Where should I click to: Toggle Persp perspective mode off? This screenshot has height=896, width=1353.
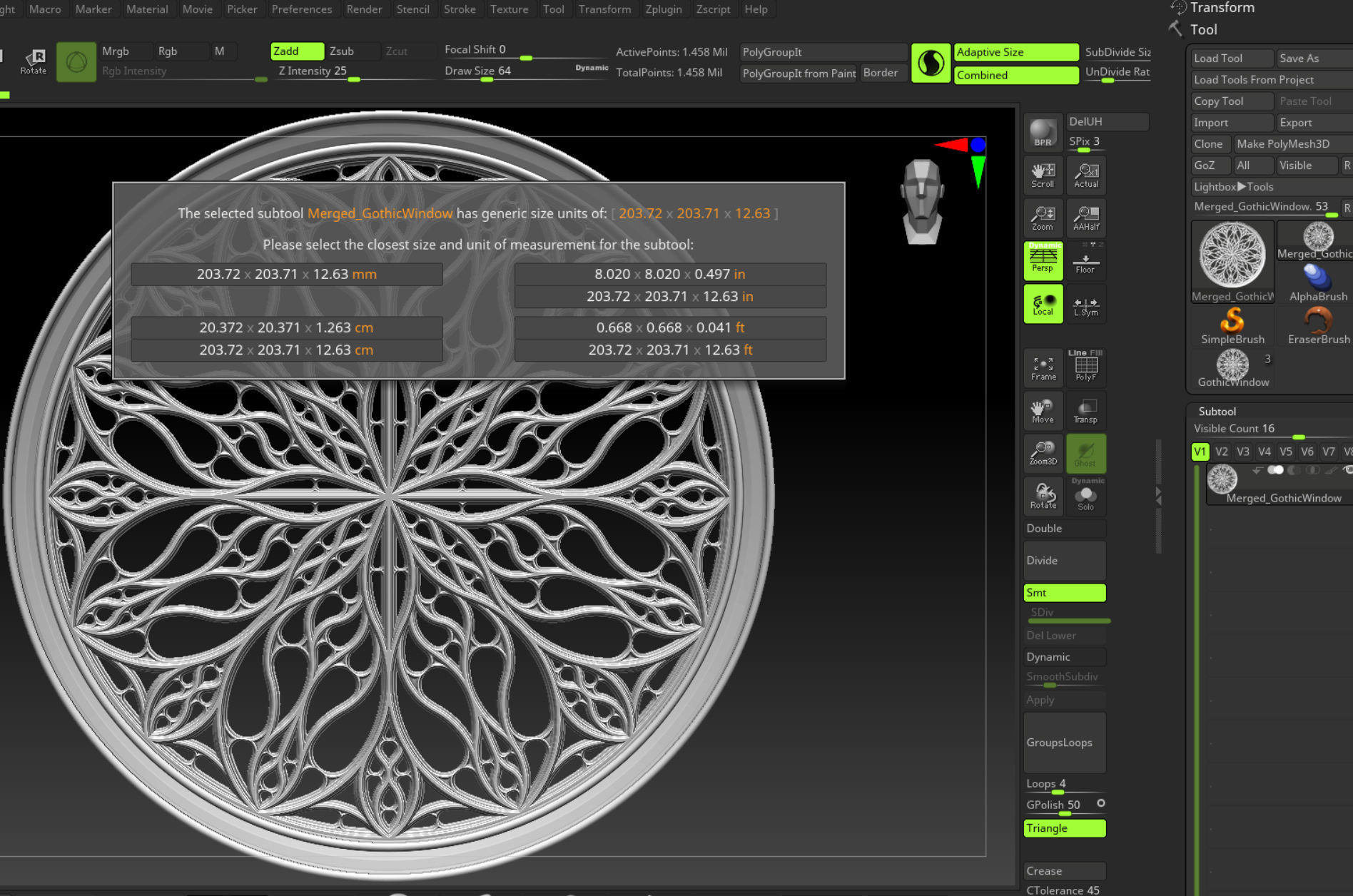pos(1043,260)
